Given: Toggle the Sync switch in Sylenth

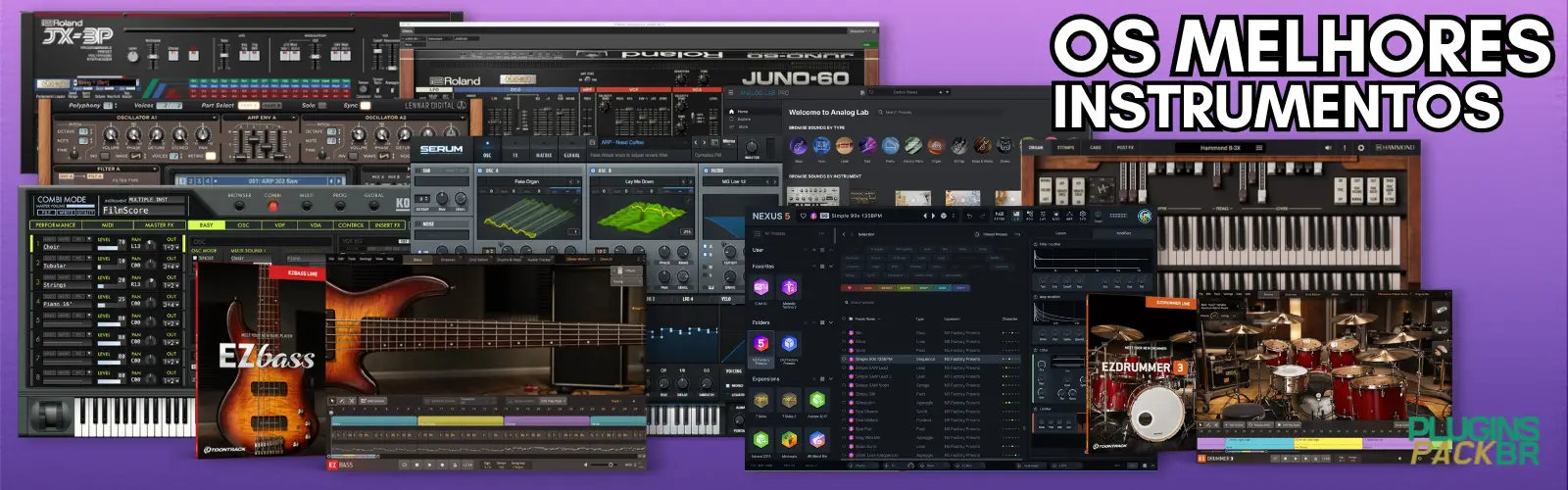Looking at the screenshot, I should [x=366, y=105].
